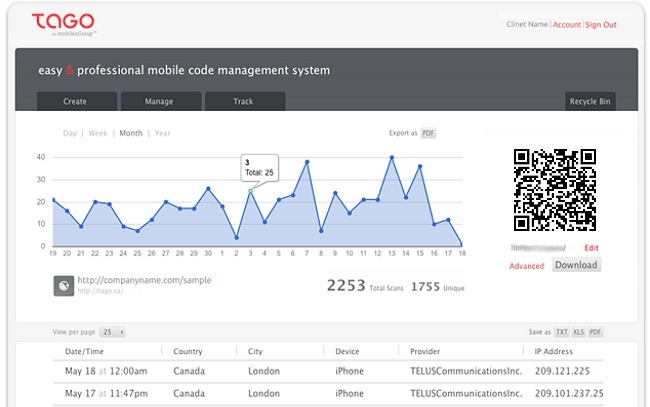Open the Recycle Bin
650x407 pixels.
(x=589, y=101)
